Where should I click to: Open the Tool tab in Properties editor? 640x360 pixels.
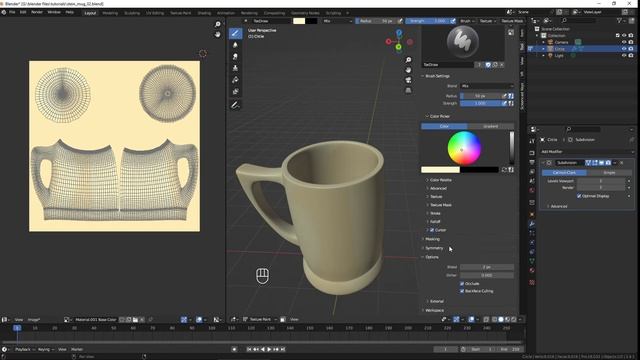click(532, 141)
